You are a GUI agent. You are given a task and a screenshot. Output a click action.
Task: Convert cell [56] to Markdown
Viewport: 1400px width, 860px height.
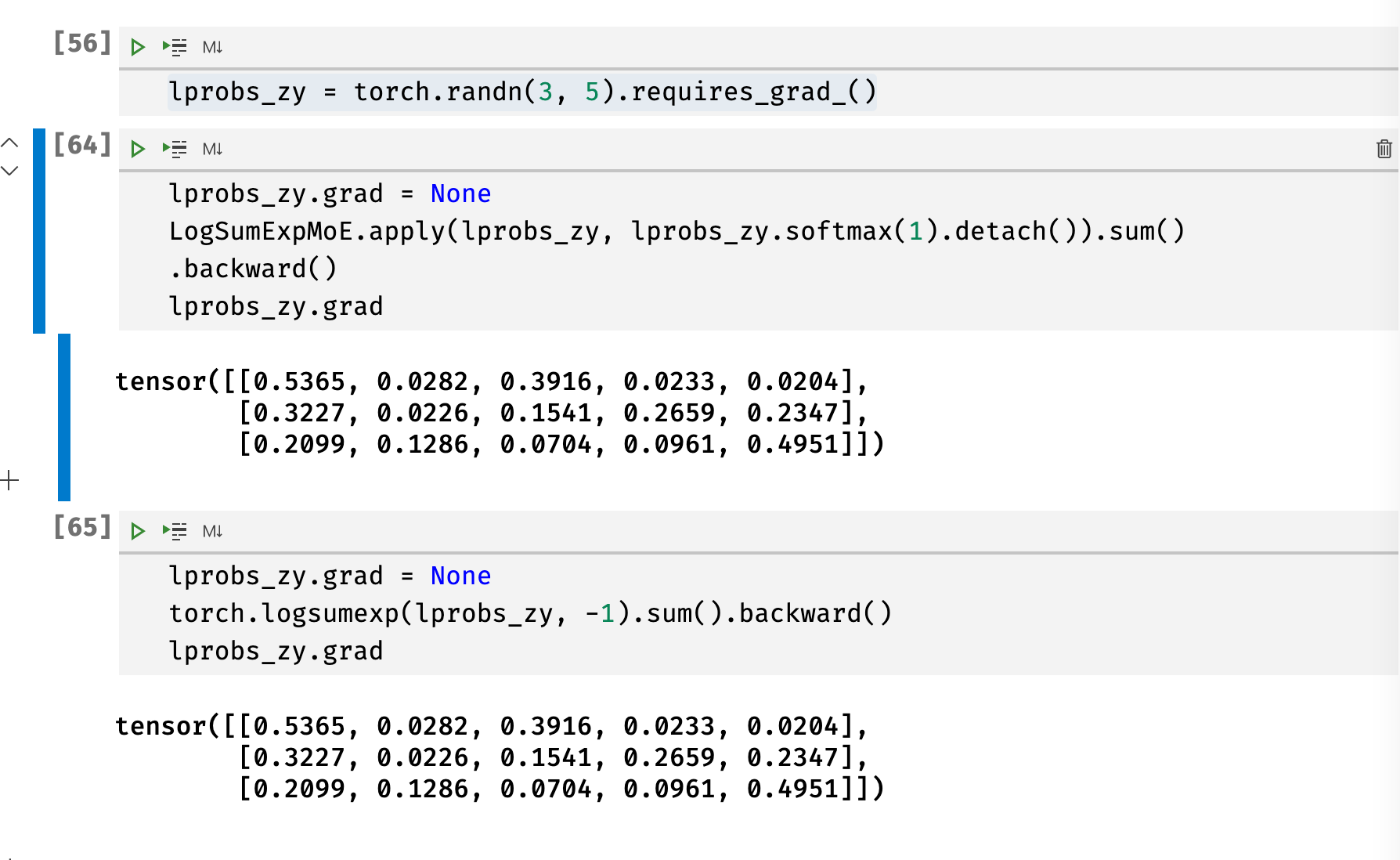pos(212,46)
